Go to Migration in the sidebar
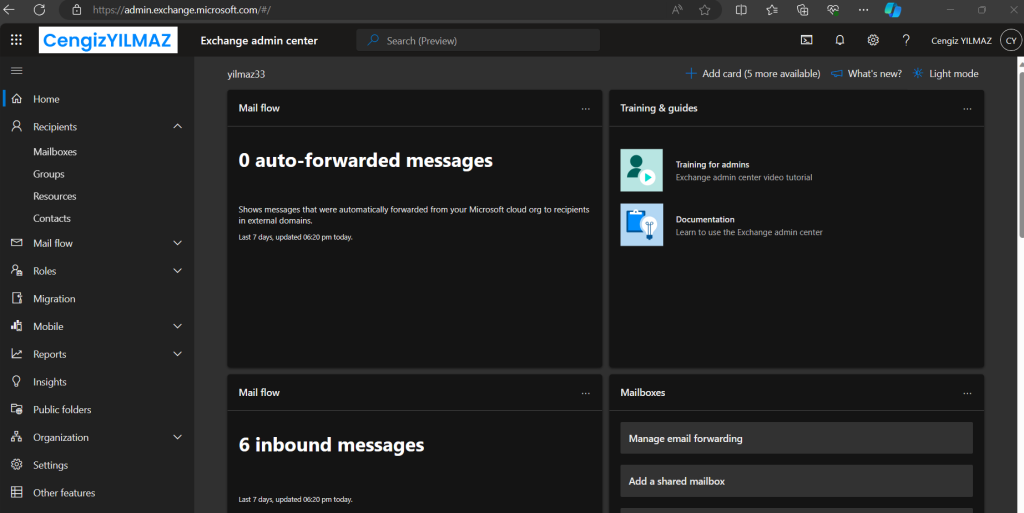Image resolution: width=1024 pixels, height=513 pixels. click(54, 299)
